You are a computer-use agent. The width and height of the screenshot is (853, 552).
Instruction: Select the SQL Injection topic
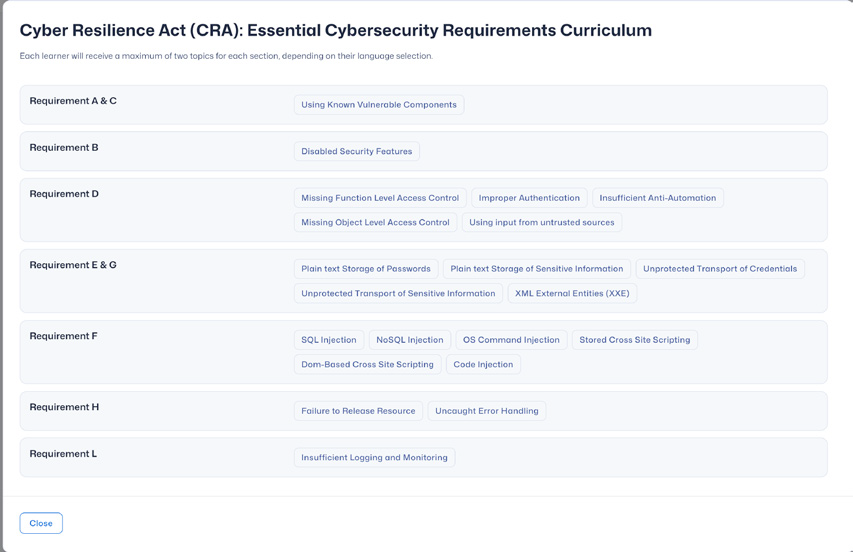coord(329,340)
